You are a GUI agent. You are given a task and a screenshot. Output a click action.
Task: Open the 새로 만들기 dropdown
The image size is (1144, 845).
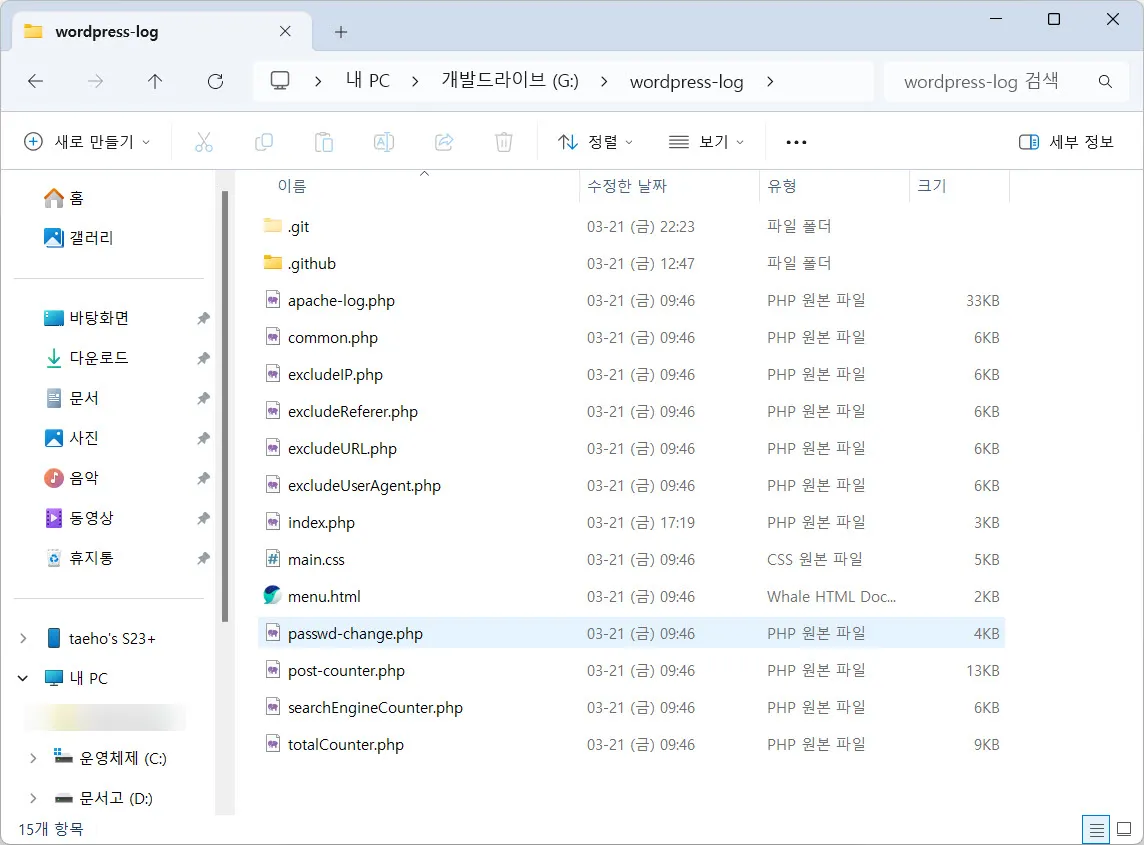tap(88, 141)
